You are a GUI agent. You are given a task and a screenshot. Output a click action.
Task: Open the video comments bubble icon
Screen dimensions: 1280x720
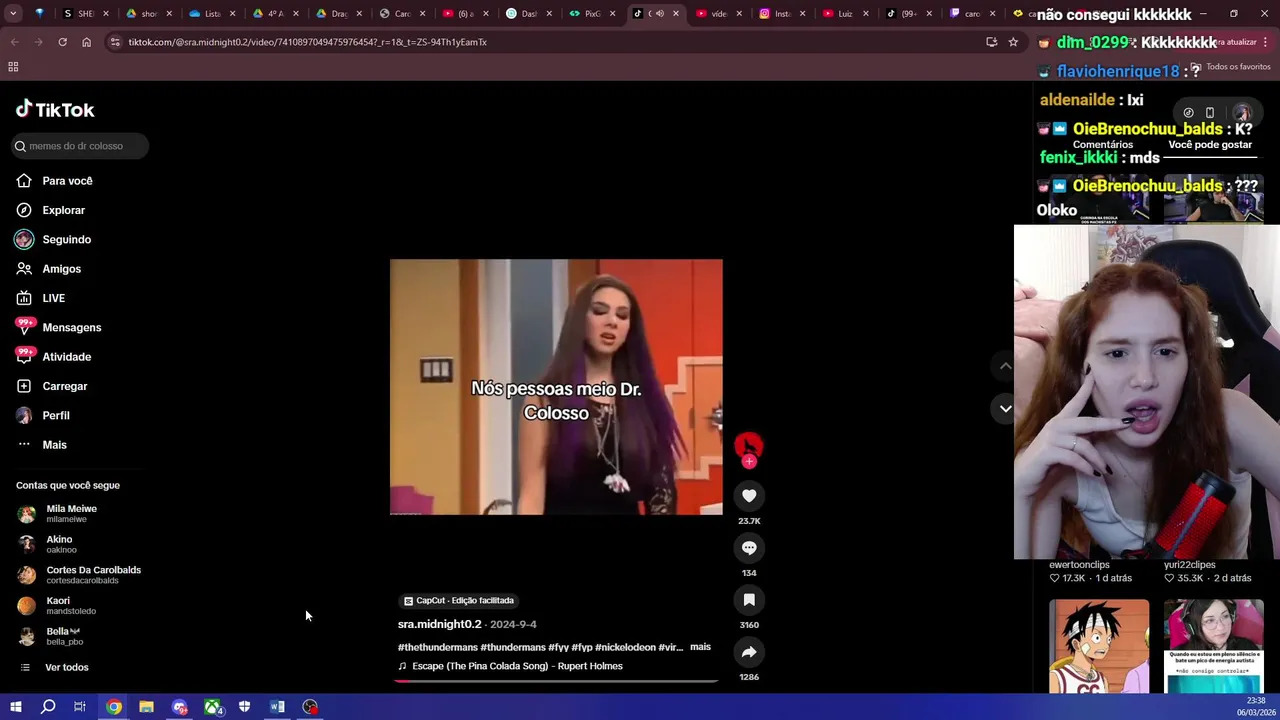[x=749, y=547]
